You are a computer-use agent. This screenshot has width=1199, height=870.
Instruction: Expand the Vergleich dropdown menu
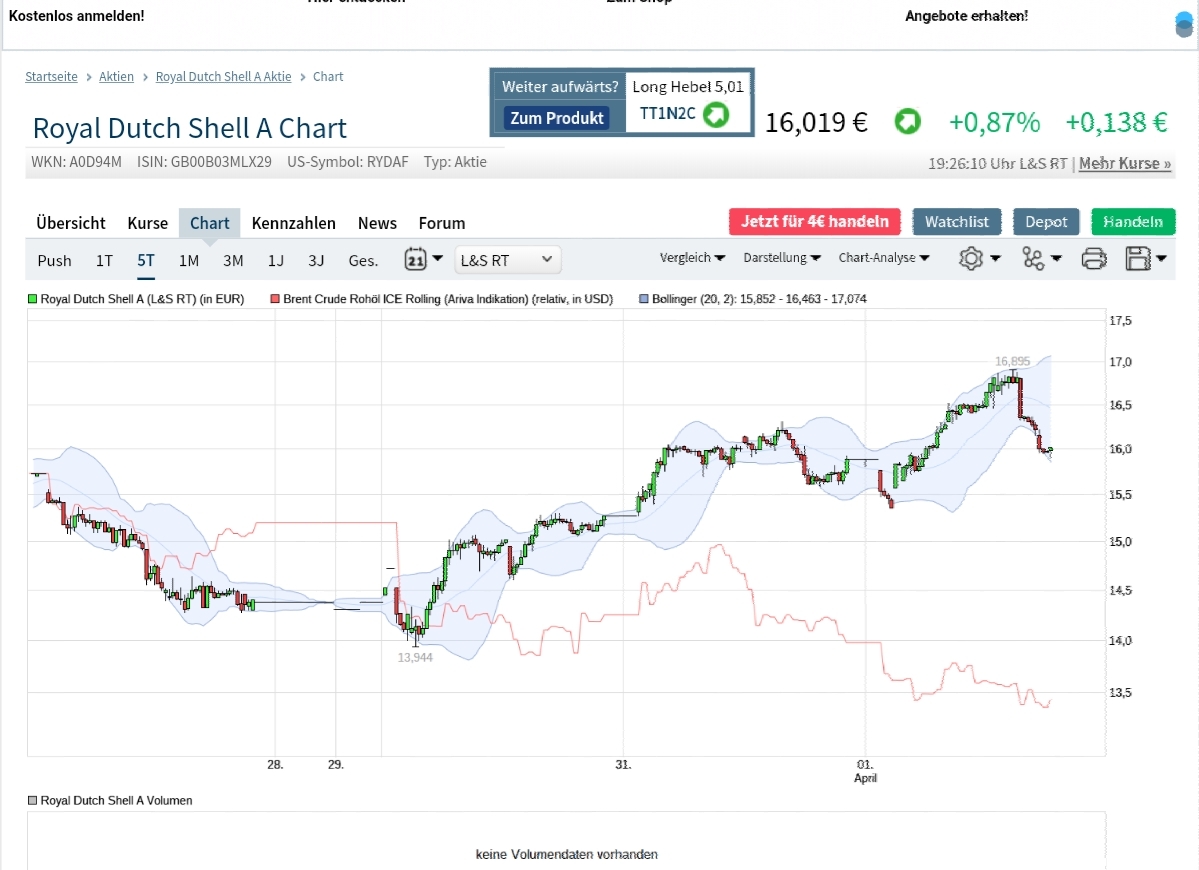(x=692, y=258)
